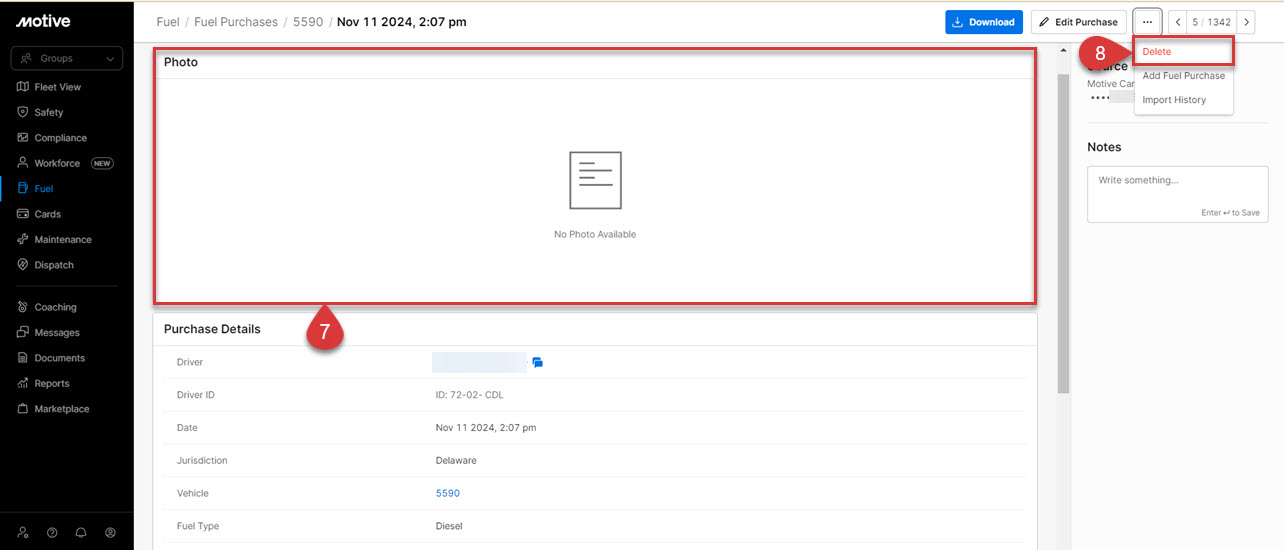Click the Maintenance wrench icon
Image resolution: width=1284 pixels, height=550 pixels.
(x=23, y=239)
